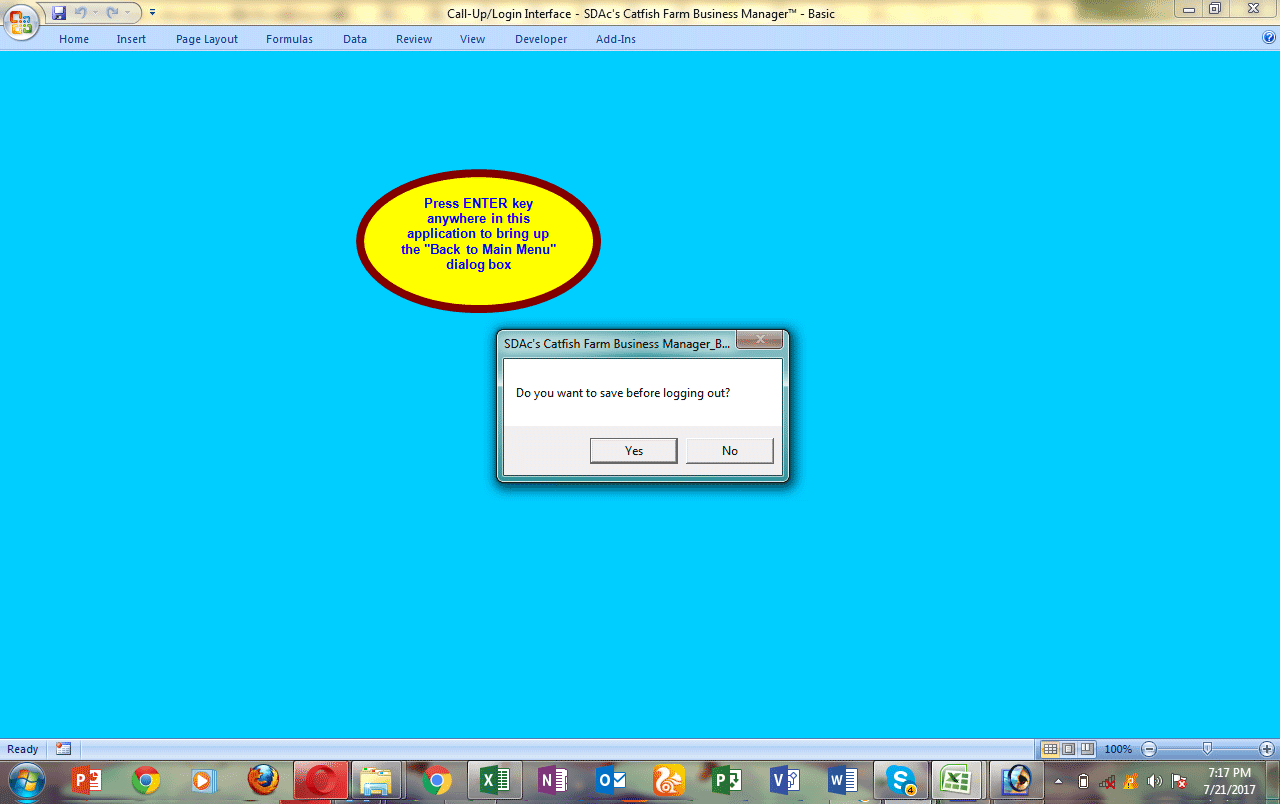Show hidden system tray icons arrow
Image resolution: width=1280 pixels, height=804 pixels.
[1058, 781]
